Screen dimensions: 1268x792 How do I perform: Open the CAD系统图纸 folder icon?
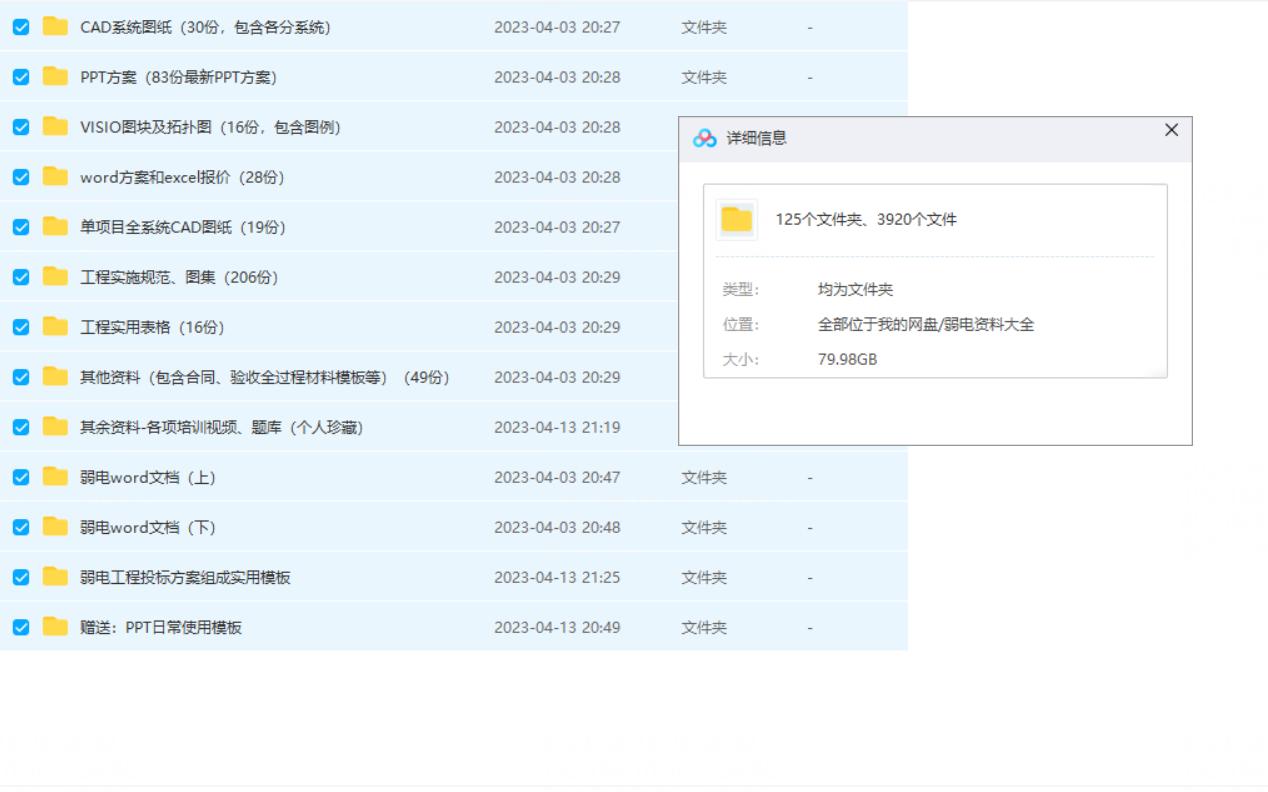point(55,27)
